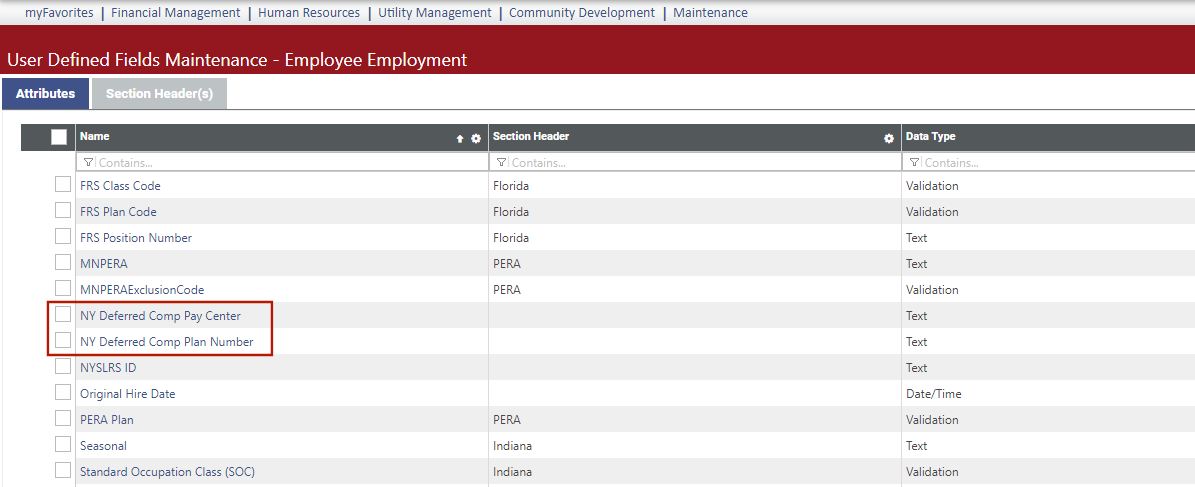Screen dimensions: 1195x487
Task: Click the Data Type filter Contains field
Action: coord(1050,162)
